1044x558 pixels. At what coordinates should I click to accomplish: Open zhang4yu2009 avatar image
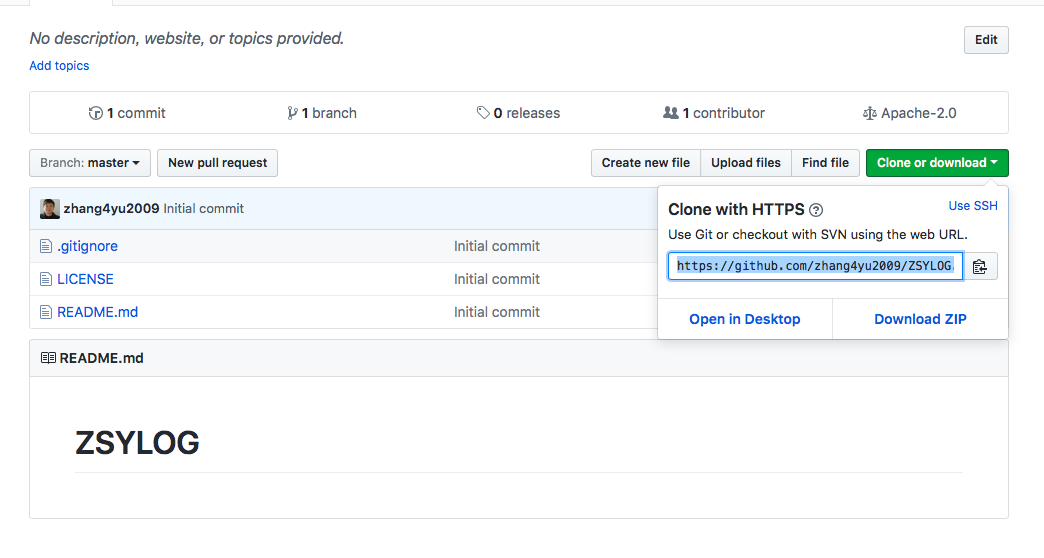tap(50, 208)
